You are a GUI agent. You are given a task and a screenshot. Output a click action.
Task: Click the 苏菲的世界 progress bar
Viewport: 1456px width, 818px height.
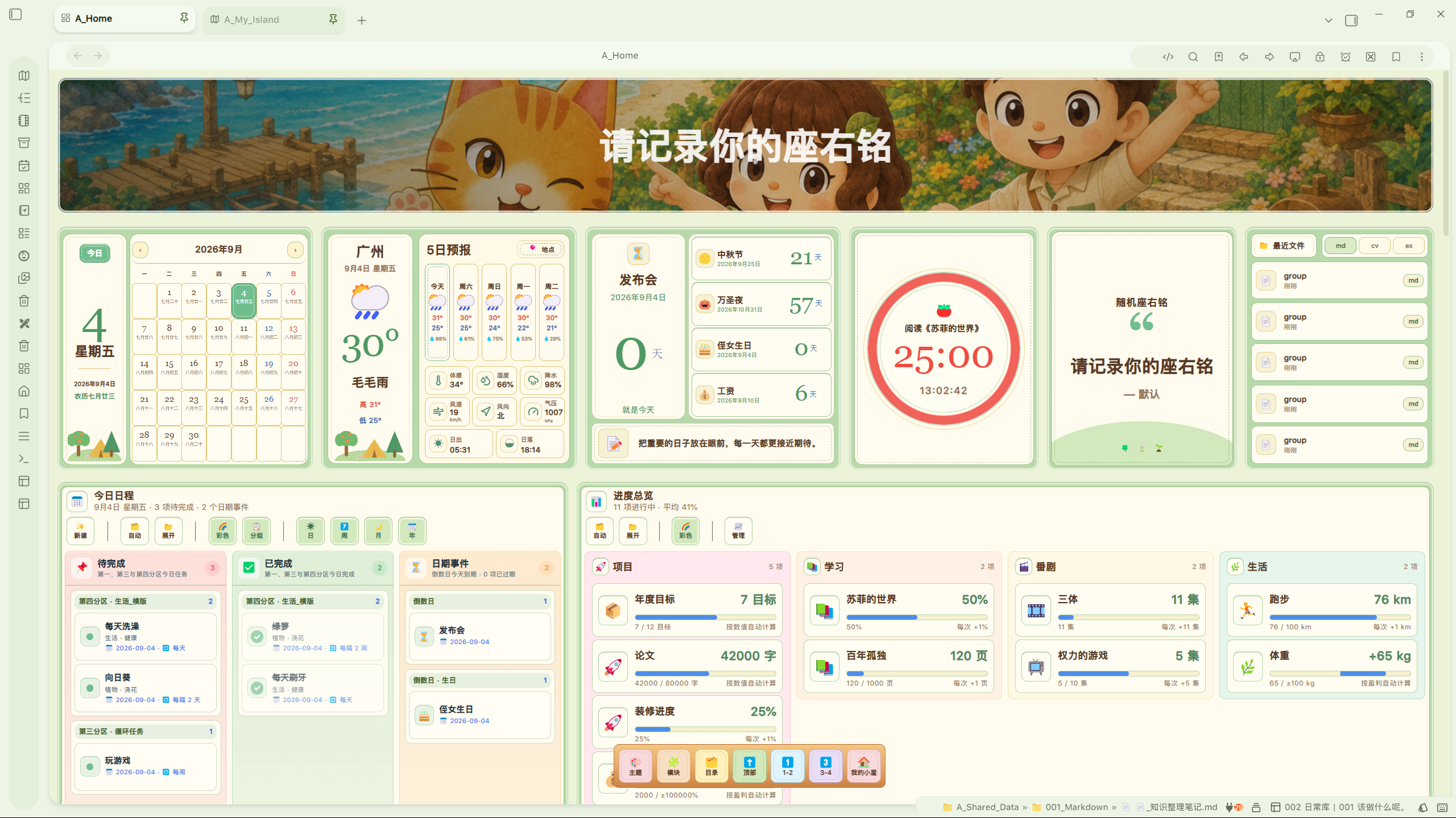(917, 617)
